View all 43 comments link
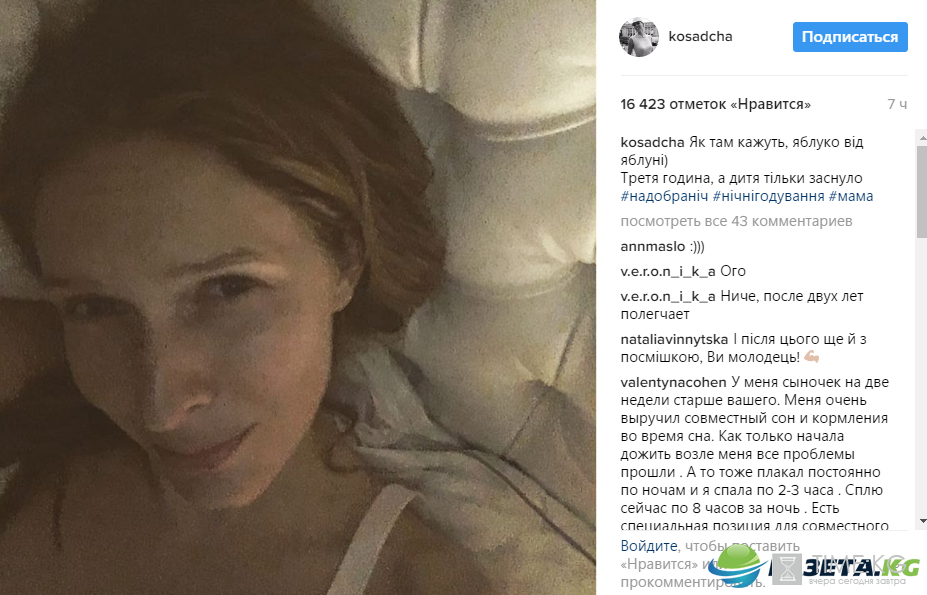927x595 pixels. tap(736, 221)
